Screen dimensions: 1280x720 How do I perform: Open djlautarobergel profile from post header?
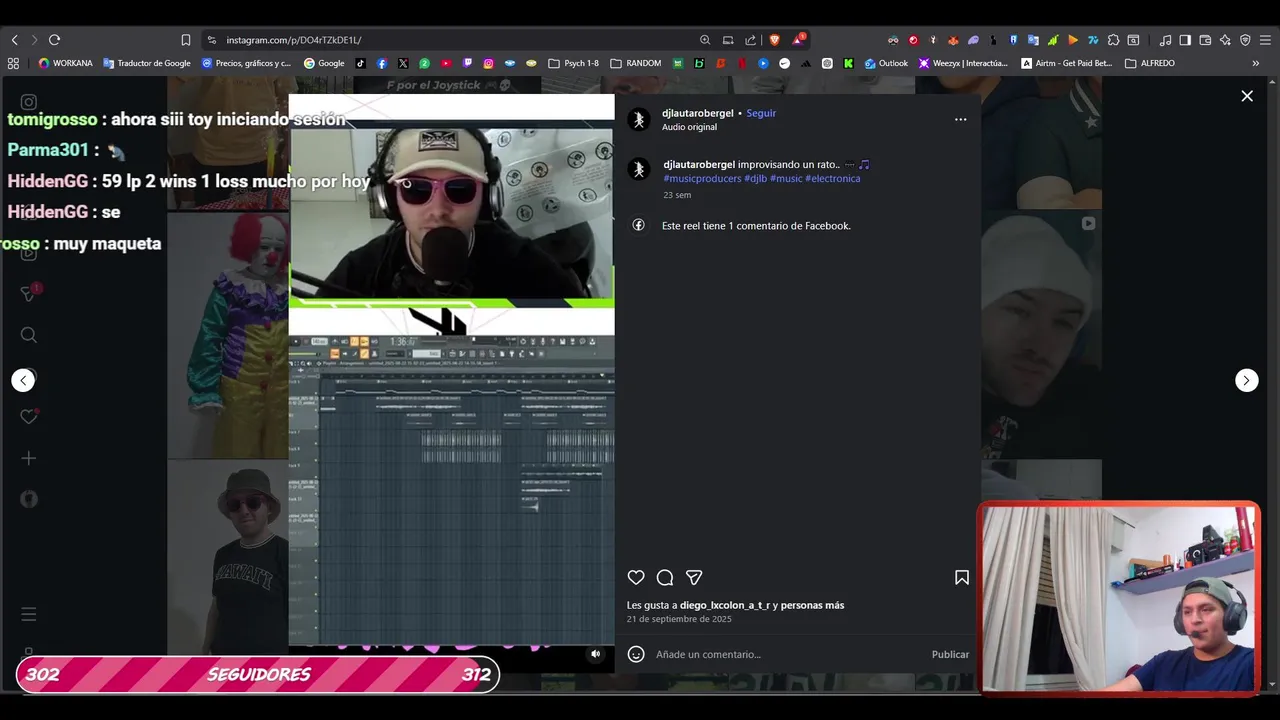[x=698, y=113]
